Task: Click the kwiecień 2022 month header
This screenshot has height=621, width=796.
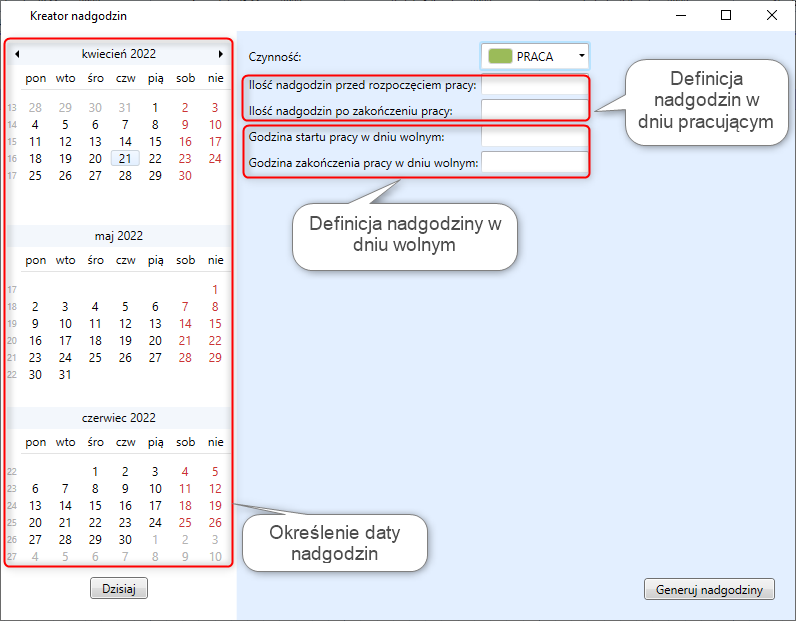Action: 119,54
